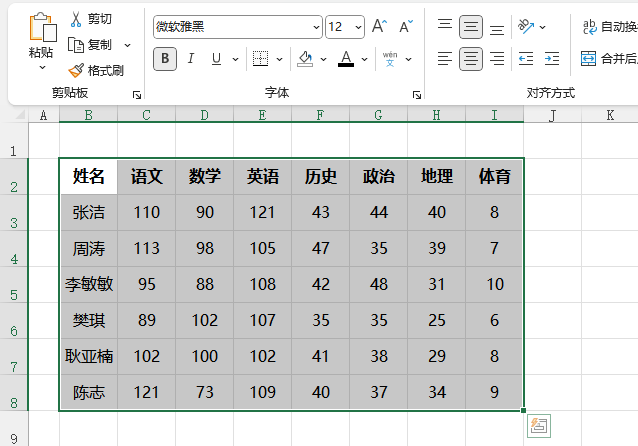Toggle Wrap Text (自动换行)
Viewport: 638px width, 446px height.
[610, 27]
